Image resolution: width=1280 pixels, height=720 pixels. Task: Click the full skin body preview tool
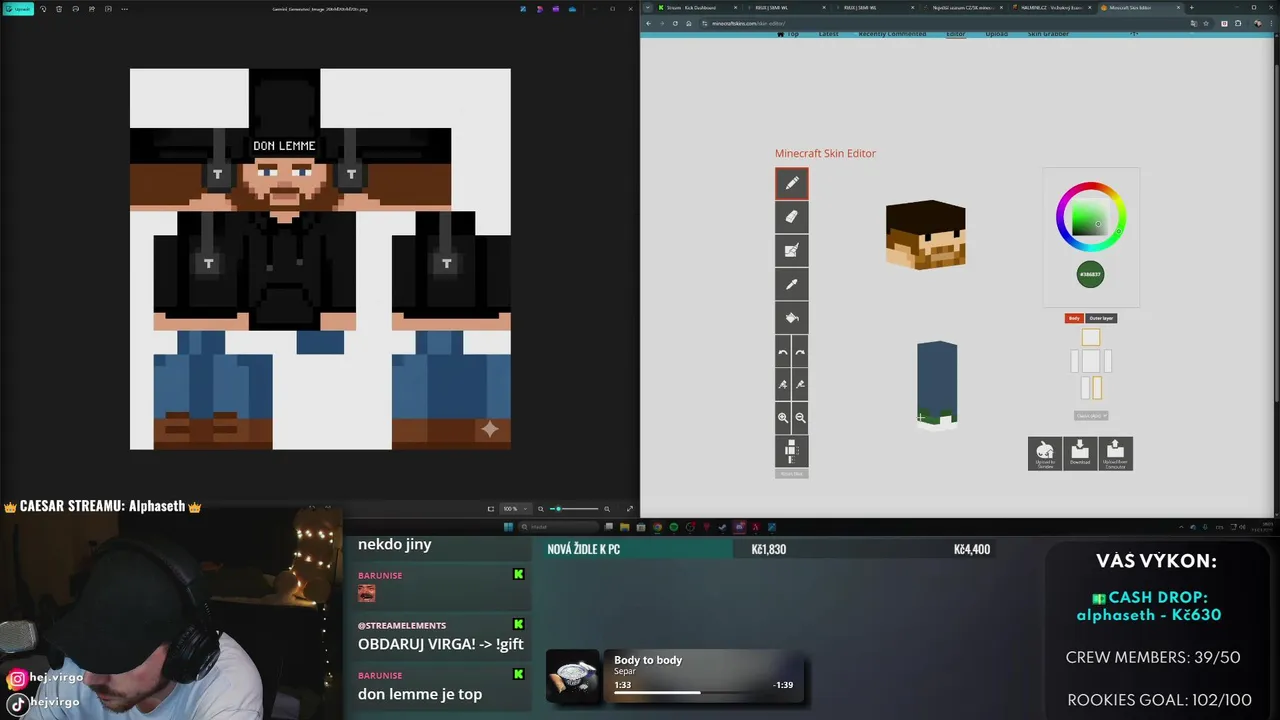coord(791,450)
